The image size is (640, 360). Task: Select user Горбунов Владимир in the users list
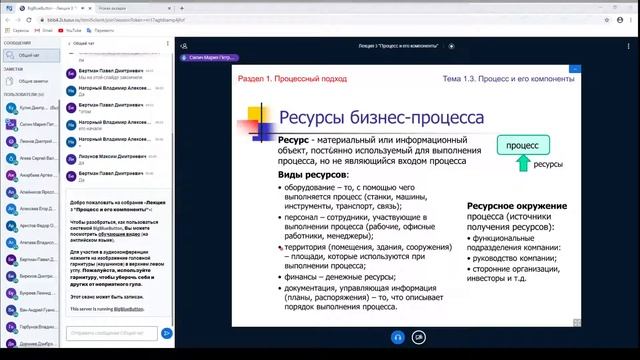pos(31,327)
